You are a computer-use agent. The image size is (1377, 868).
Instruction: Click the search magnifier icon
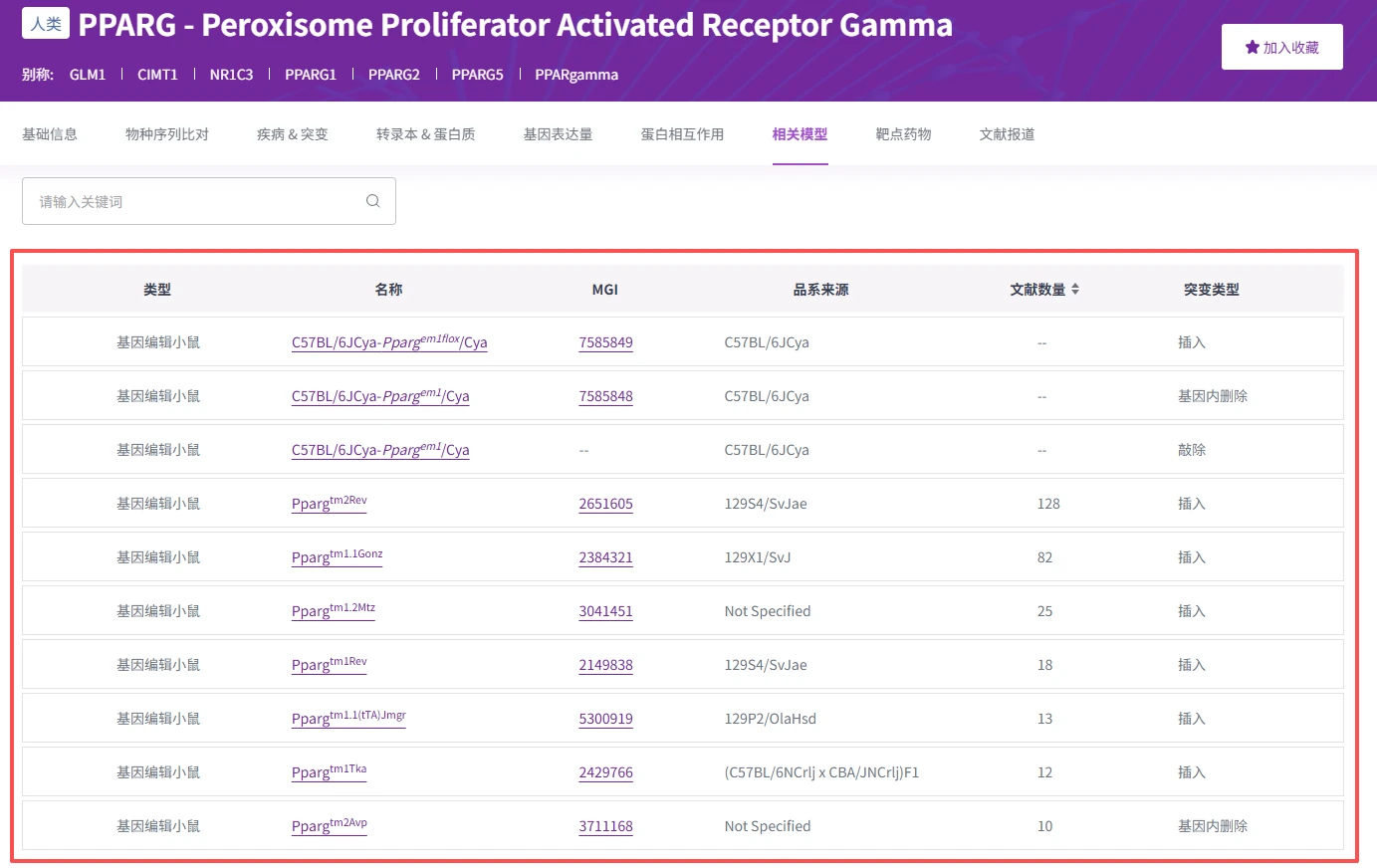coord(372,201)
